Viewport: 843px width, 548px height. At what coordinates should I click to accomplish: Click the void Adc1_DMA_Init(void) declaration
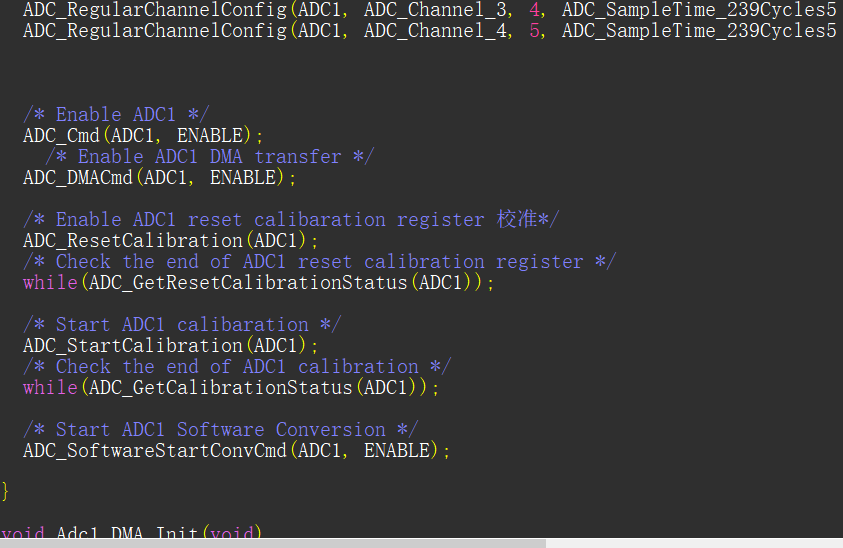pyautogui.click(x=131, y=532)
